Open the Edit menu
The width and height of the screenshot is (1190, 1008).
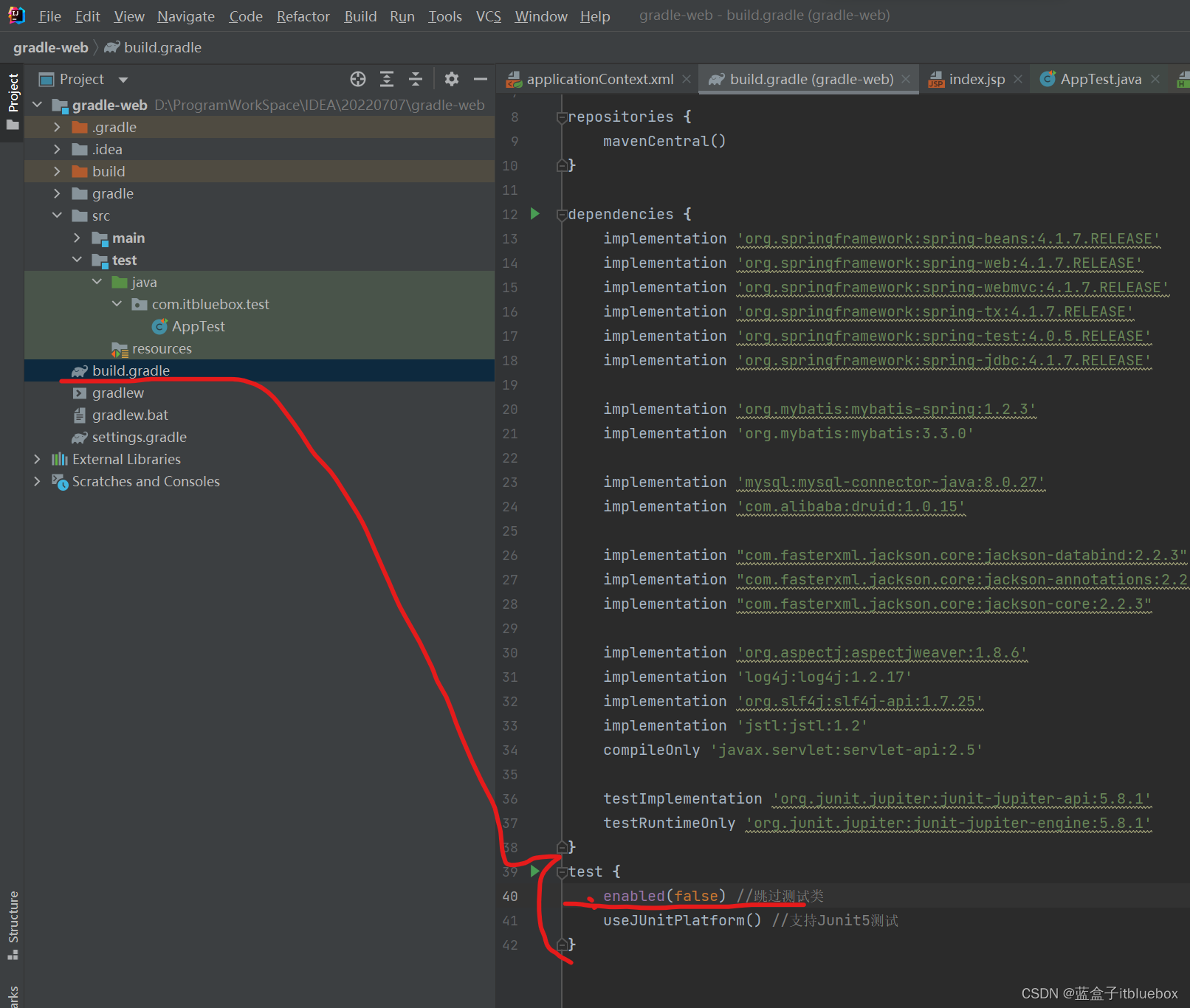(x=87, y=16)
